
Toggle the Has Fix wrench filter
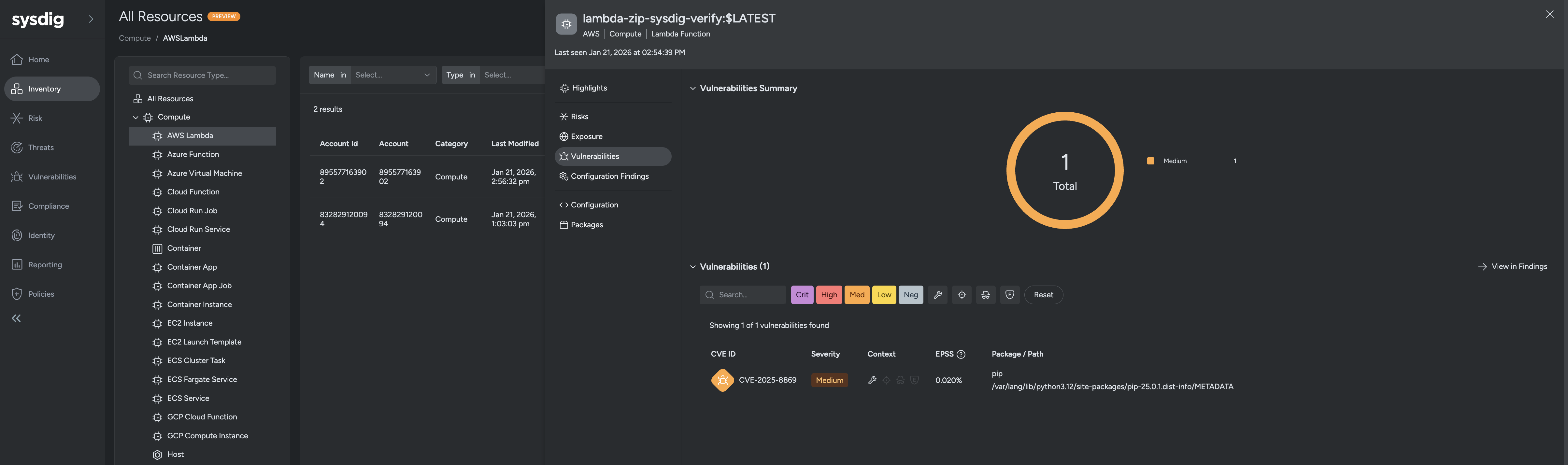pos(937,295)
